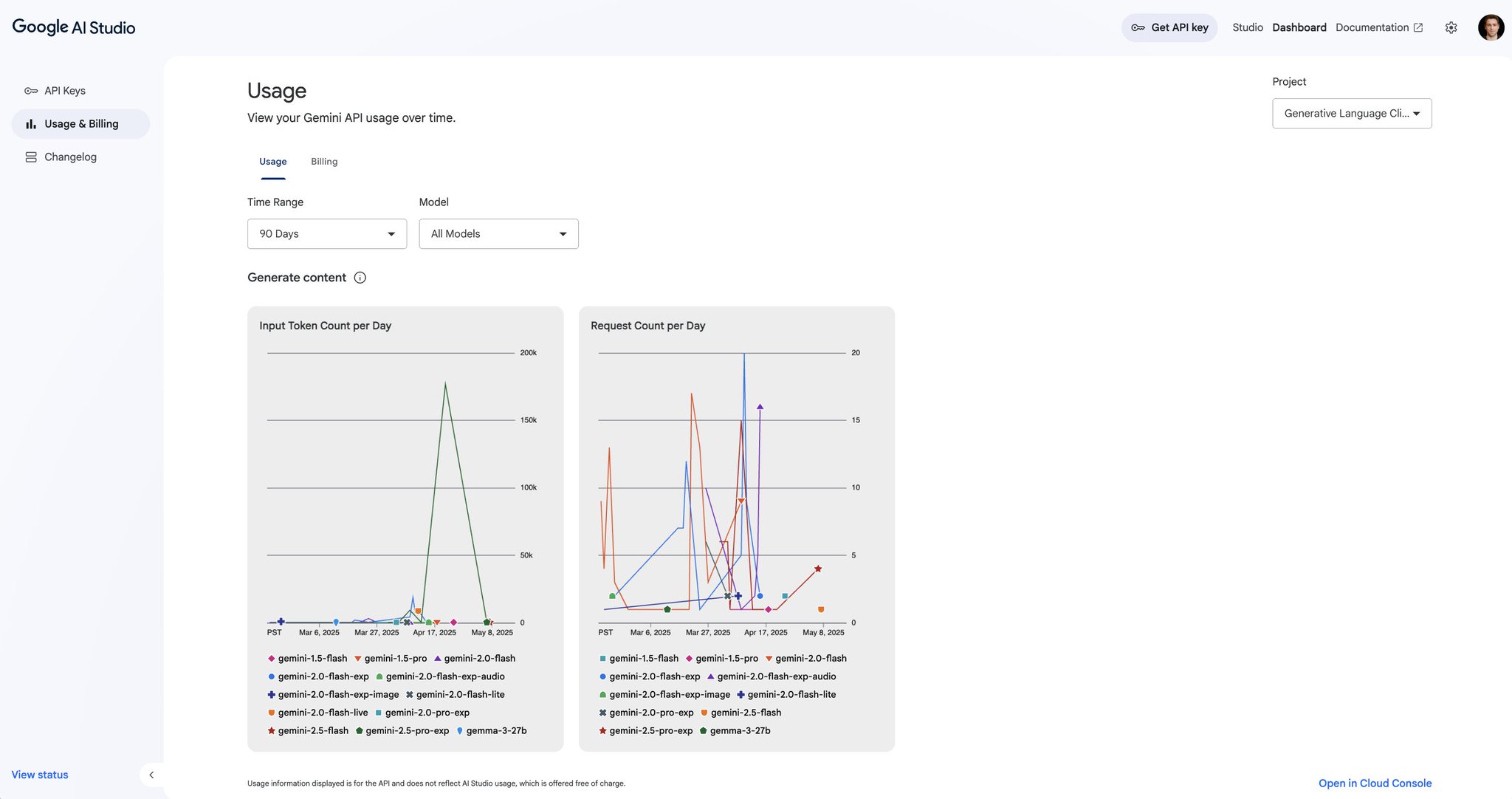Open Studio in the top navigation
Image resolution: width=1512 pixels, height=799 pixels.
[1248, 27]
